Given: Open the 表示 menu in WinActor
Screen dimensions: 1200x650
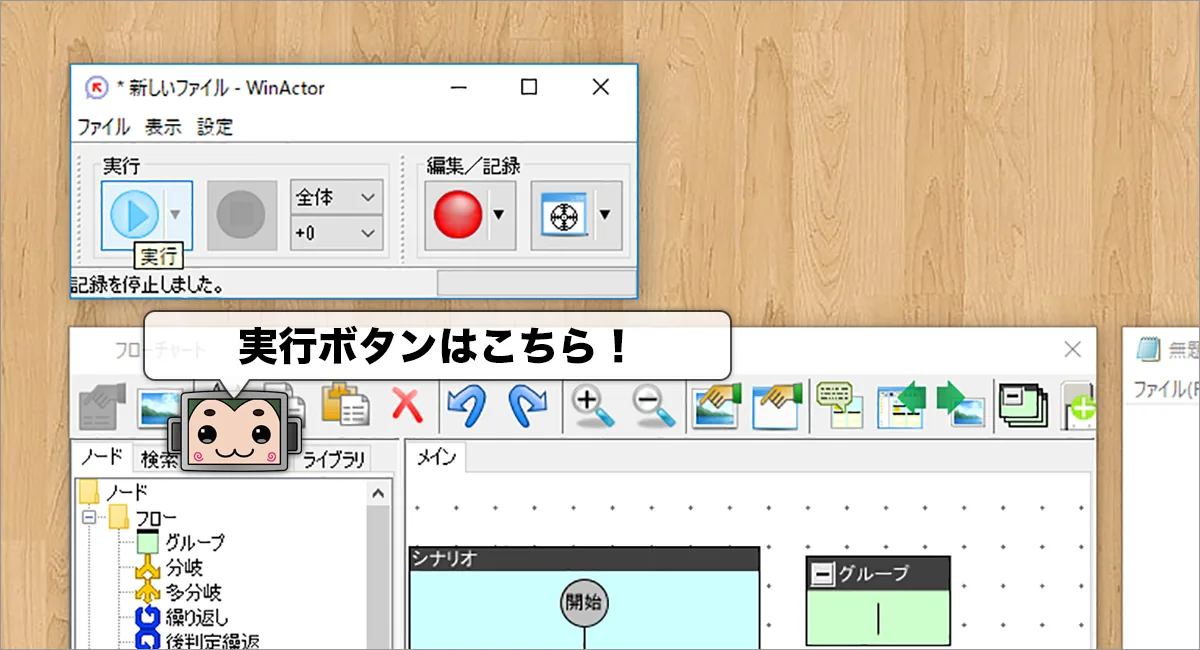Looking at the screenshot, I should point(163,127).
